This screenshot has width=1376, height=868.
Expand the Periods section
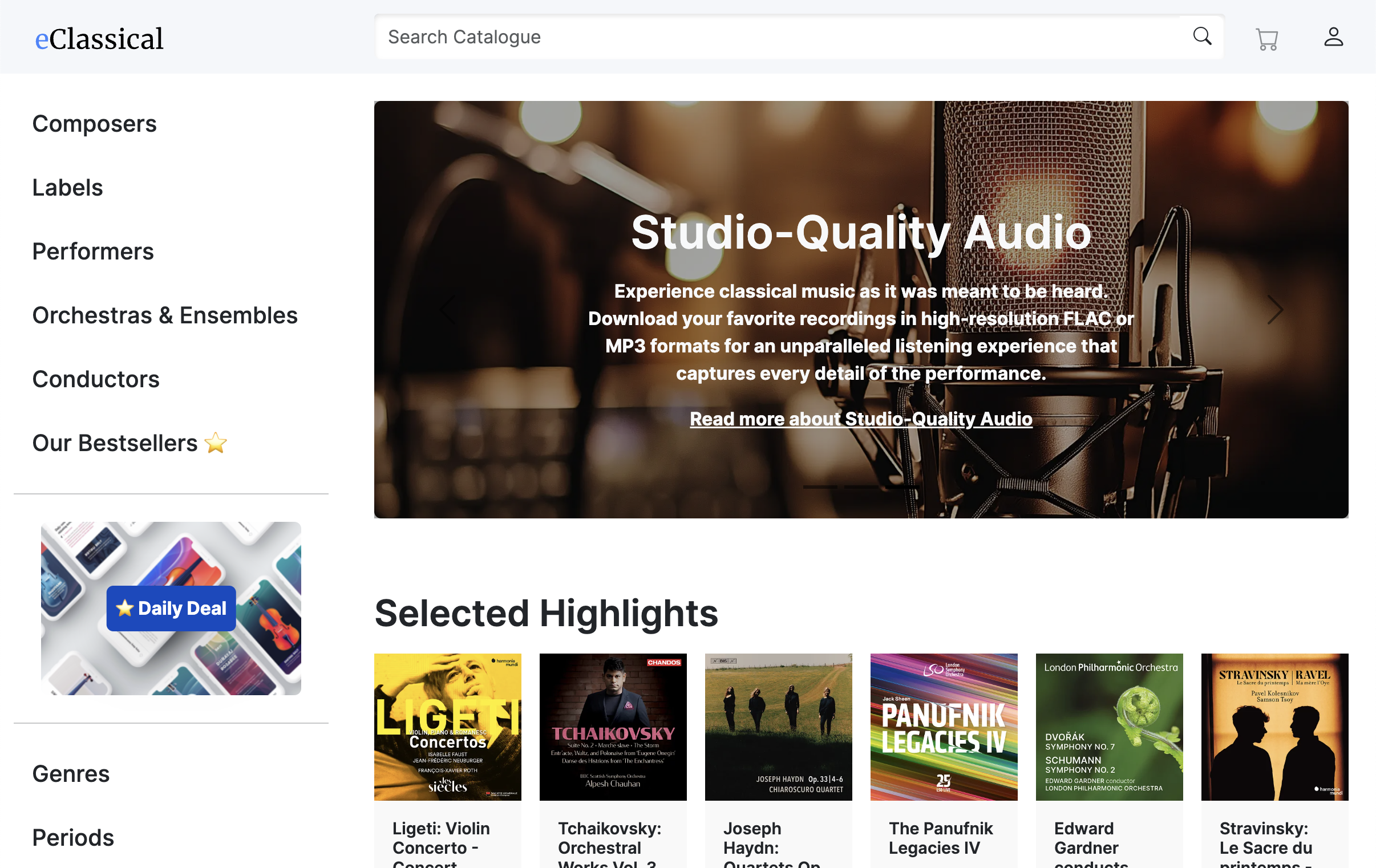point(73,837)
